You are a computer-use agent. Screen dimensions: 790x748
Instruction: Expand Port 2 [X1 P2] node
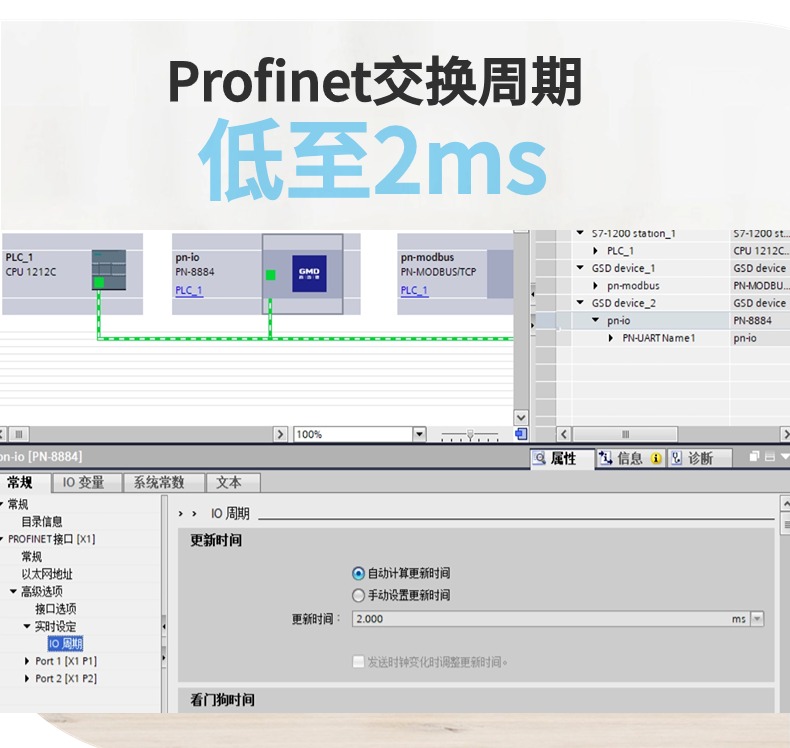pyautogui.click(x=27, y=678)
